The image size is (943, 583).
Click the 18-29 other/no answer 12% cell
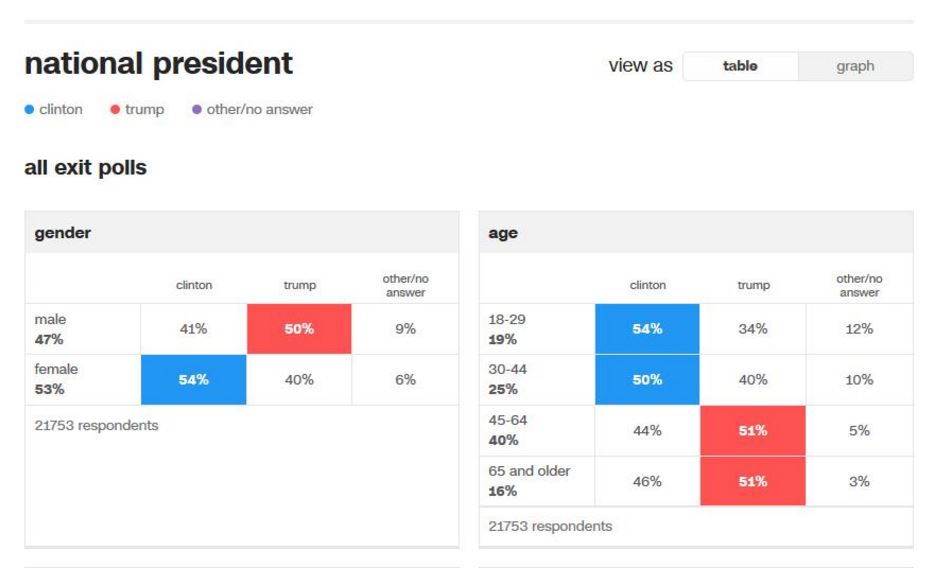pos(858,328)
